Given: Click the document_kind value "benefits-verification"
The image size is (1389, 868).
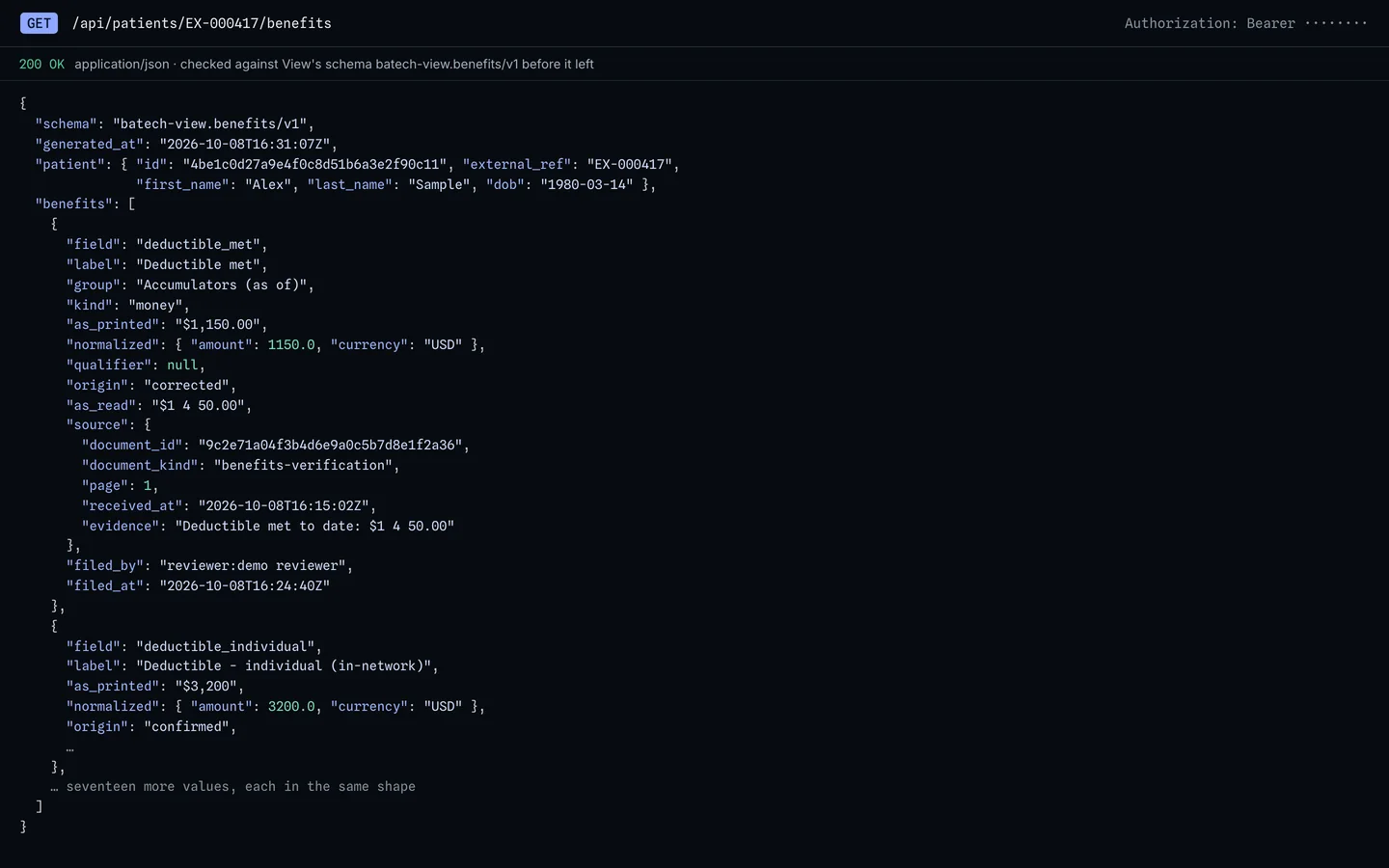Looking at the screenshot, I should click(x=303, y=465).
